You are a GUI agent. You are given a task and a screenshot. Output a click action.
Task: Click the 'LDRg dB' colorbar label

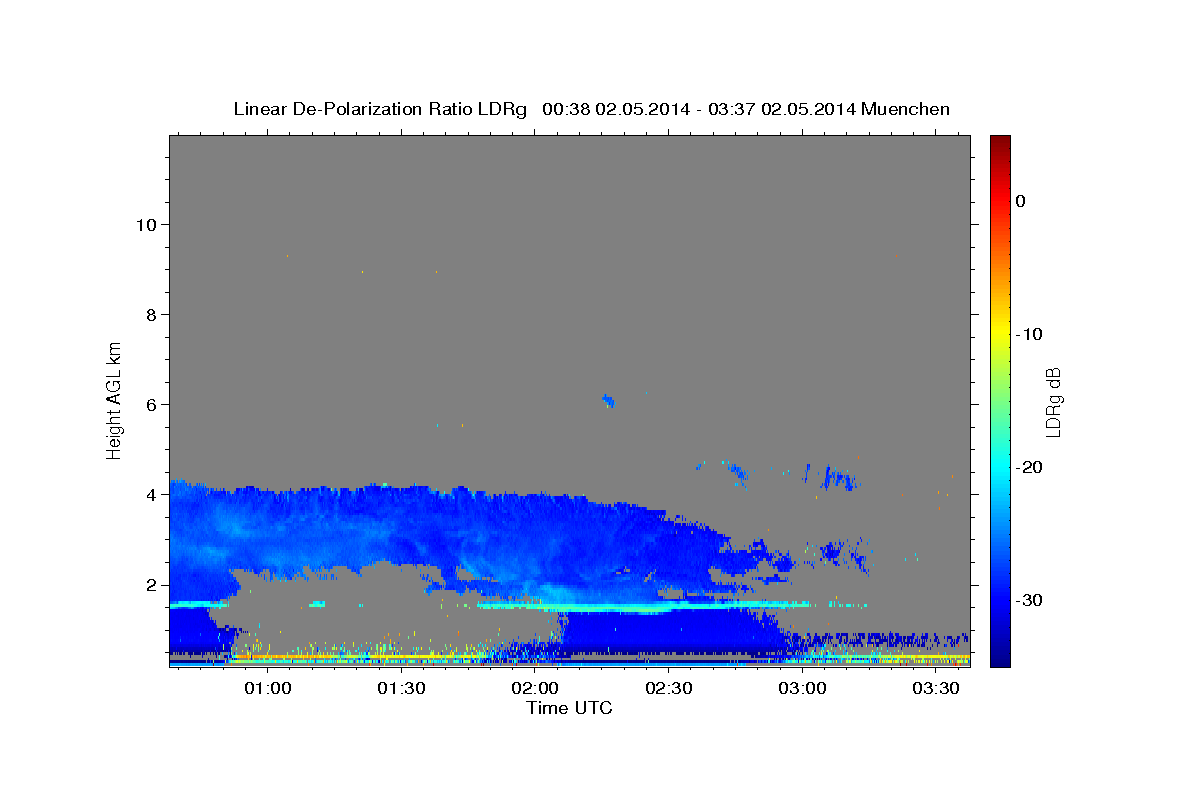[x=1052, y=402]
